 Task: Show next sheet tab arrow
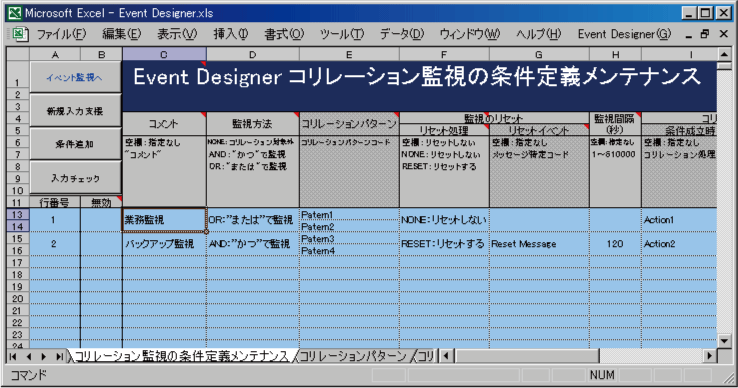(44, 356)
